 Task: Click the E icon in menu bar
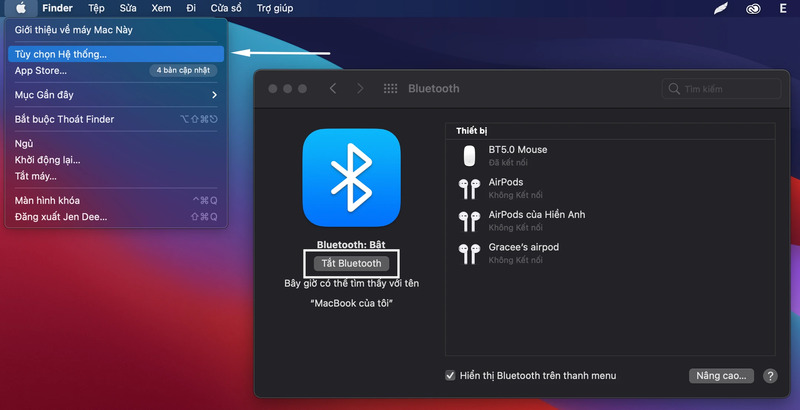point(783,8)
